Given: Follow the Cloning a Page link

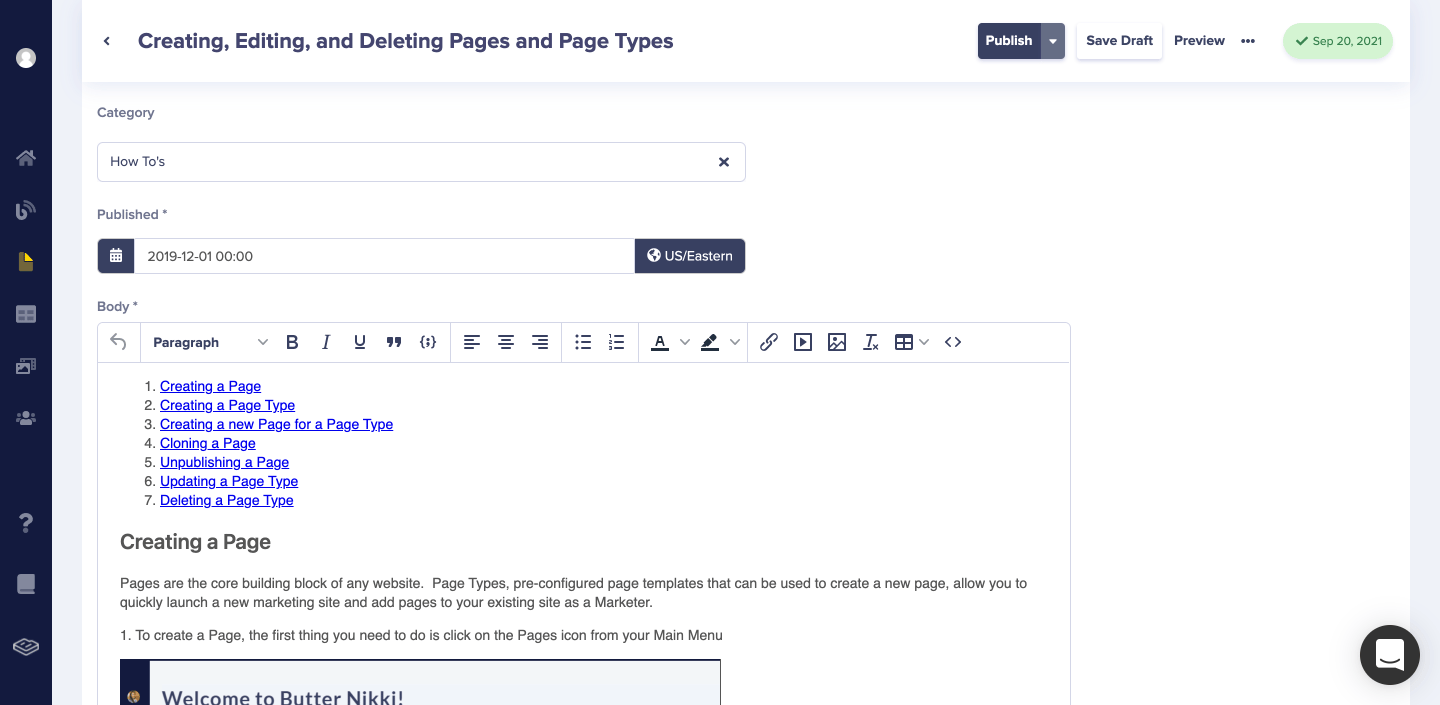Looking at the screenshot, I should point(207,443).
